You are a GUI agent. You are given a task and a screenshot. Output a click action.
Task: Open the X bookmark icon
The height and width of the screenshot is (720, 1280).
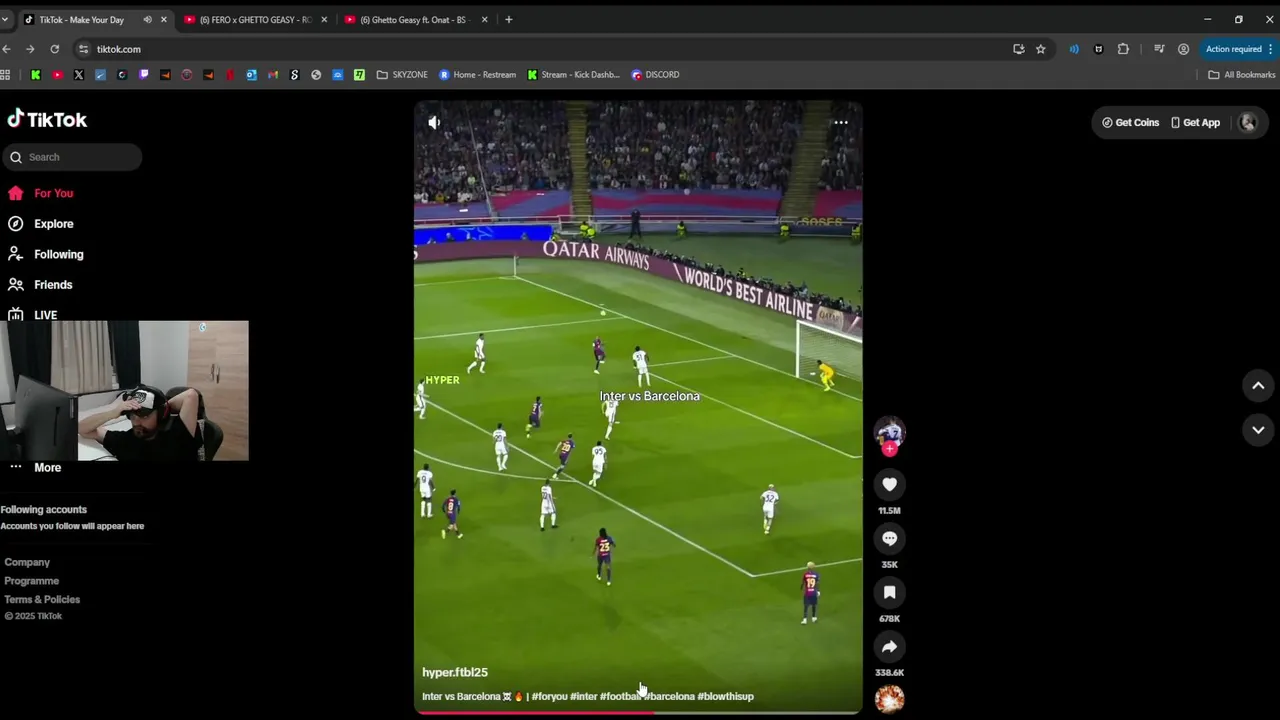79,75
